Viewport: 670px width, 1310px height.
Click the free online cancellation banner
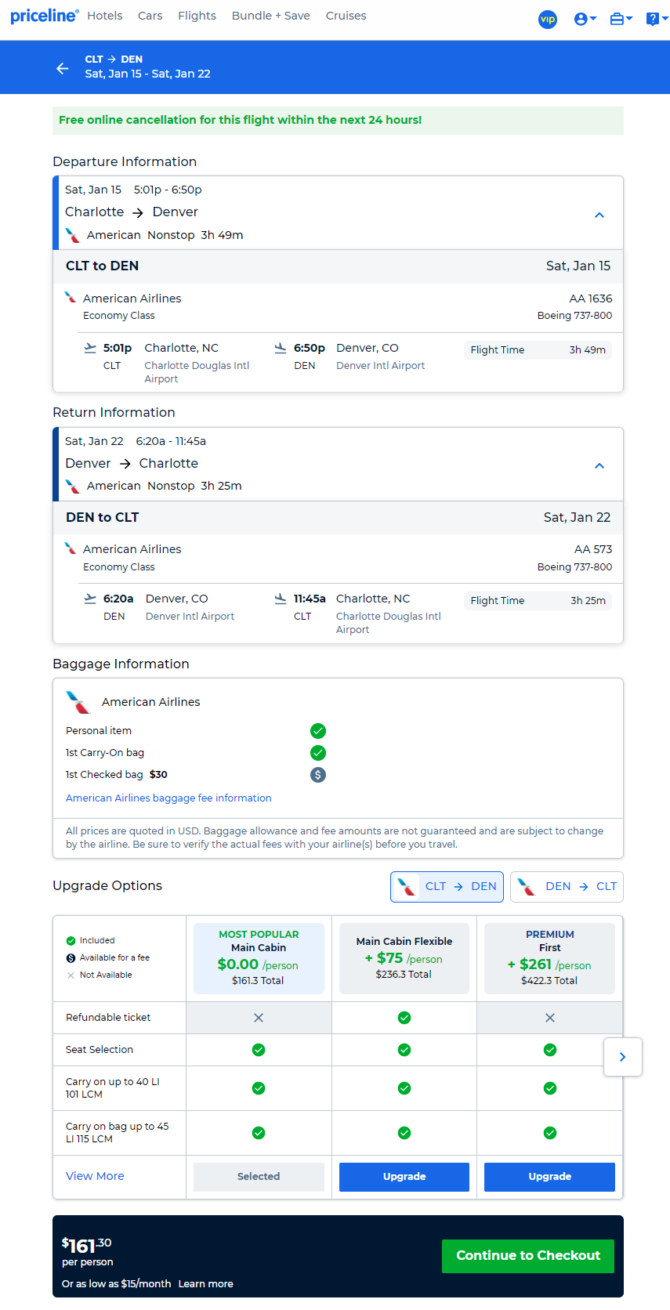point(338,120)
